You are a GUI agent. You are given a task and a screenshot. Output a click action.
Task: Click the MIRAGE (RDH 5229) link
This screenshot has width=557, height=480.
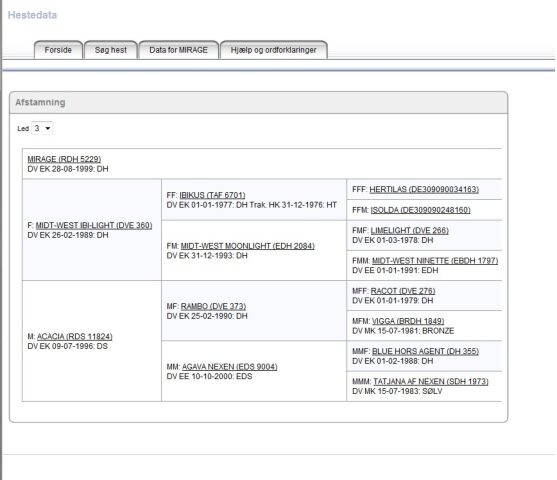point(64,159)
